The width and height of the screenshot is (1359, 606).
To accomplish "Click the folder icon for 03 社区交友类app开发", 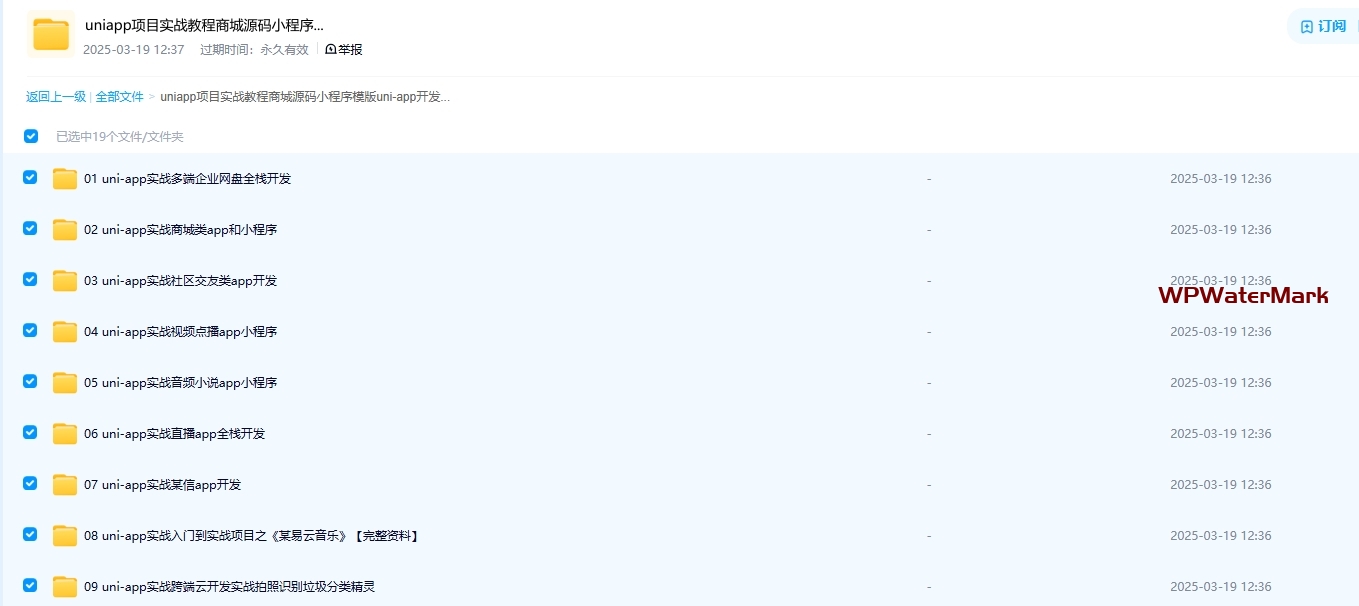I will pos(65,281).
